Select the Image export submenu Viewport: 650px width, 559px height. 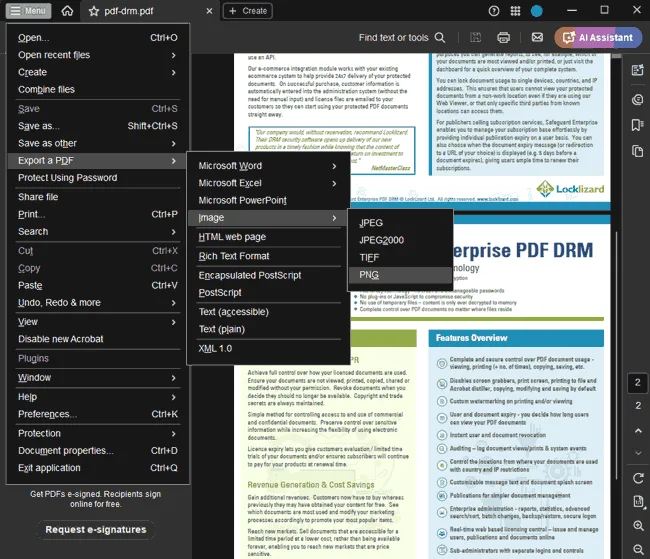268,218
